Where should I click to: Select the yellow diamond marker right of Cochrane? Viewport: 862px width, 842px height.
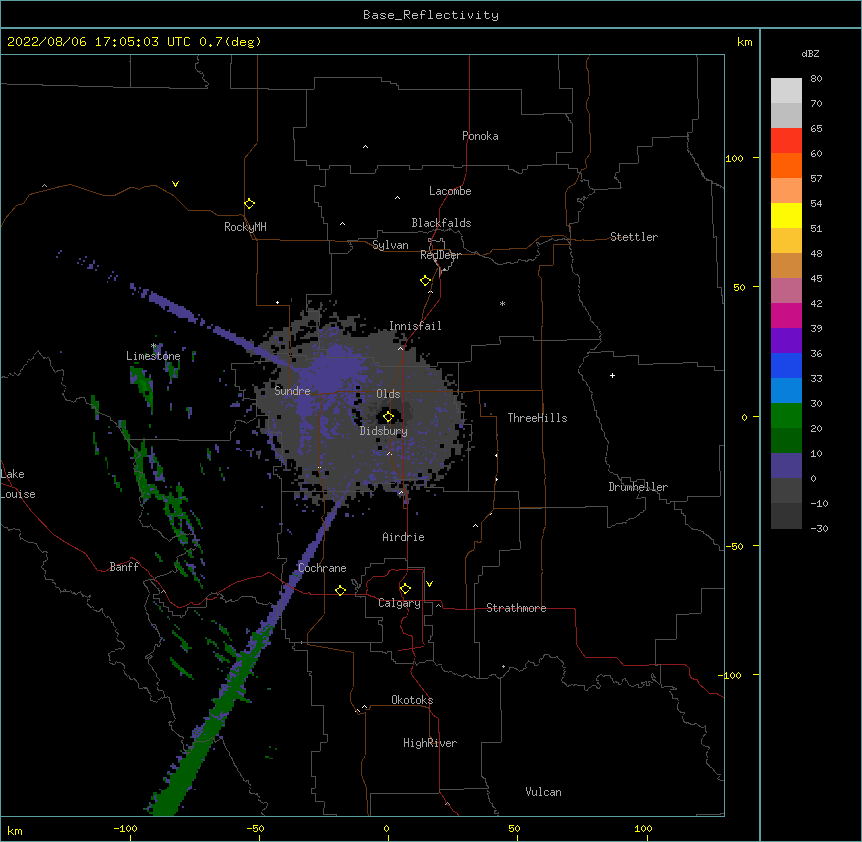pos(340,590)
